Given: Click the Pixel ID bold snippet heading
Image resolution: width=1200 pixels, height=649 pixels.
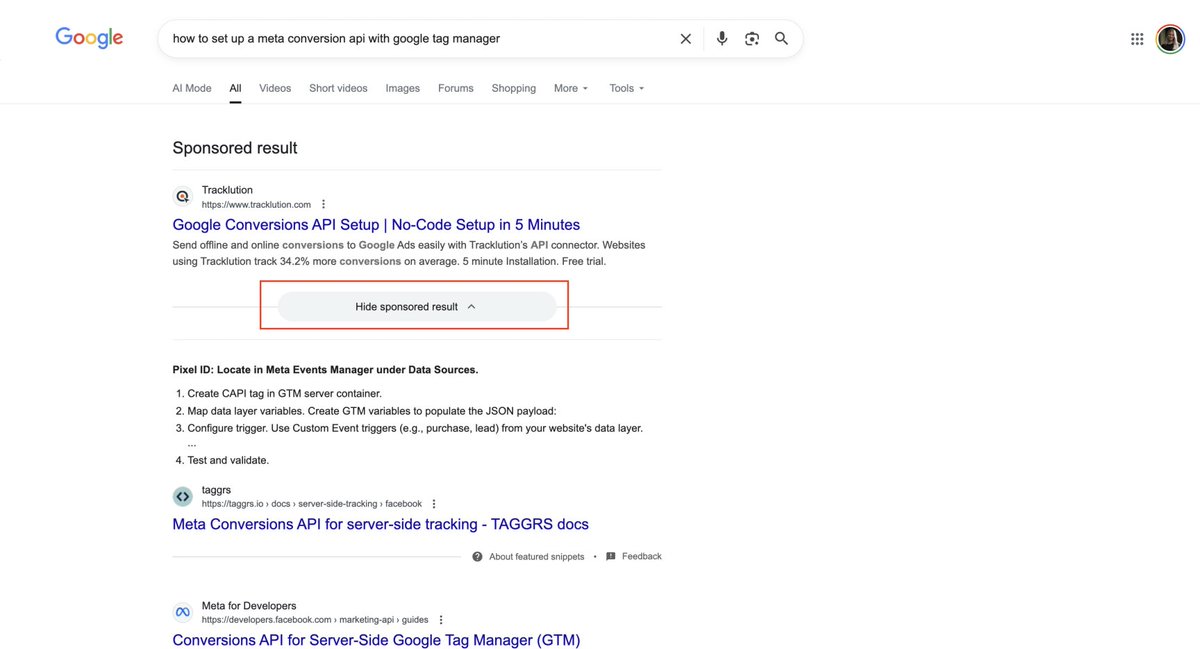Looking at the screenshot, I should pos(325,370).
